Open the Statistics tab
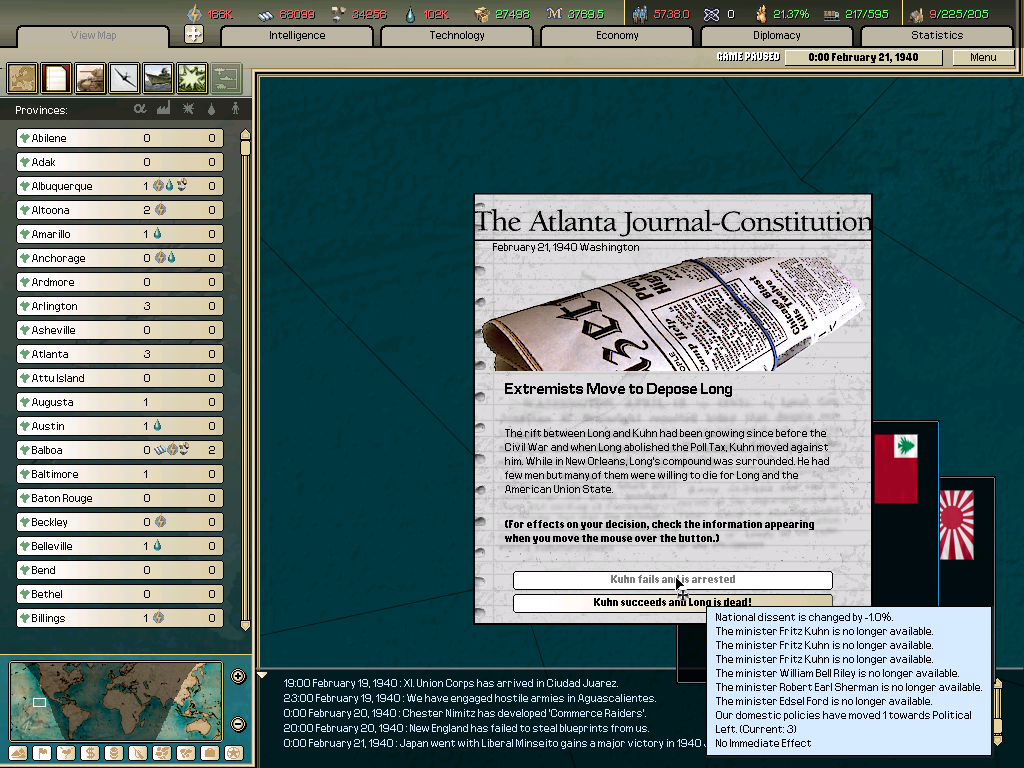Image resolution: width=1024 pixels, height=768 pixels. (935, 35)
